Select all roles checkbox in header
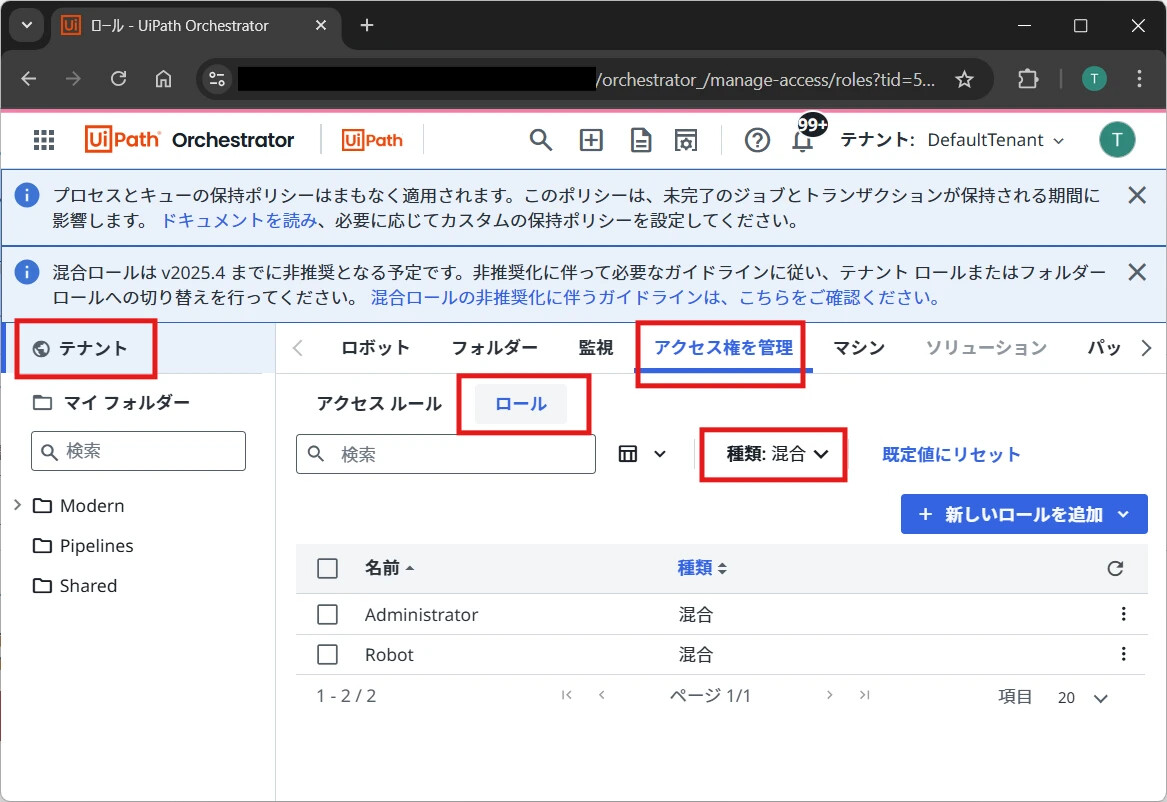Image resolution: width=1167 pixels, height=802 pixels. coord(327,568)
